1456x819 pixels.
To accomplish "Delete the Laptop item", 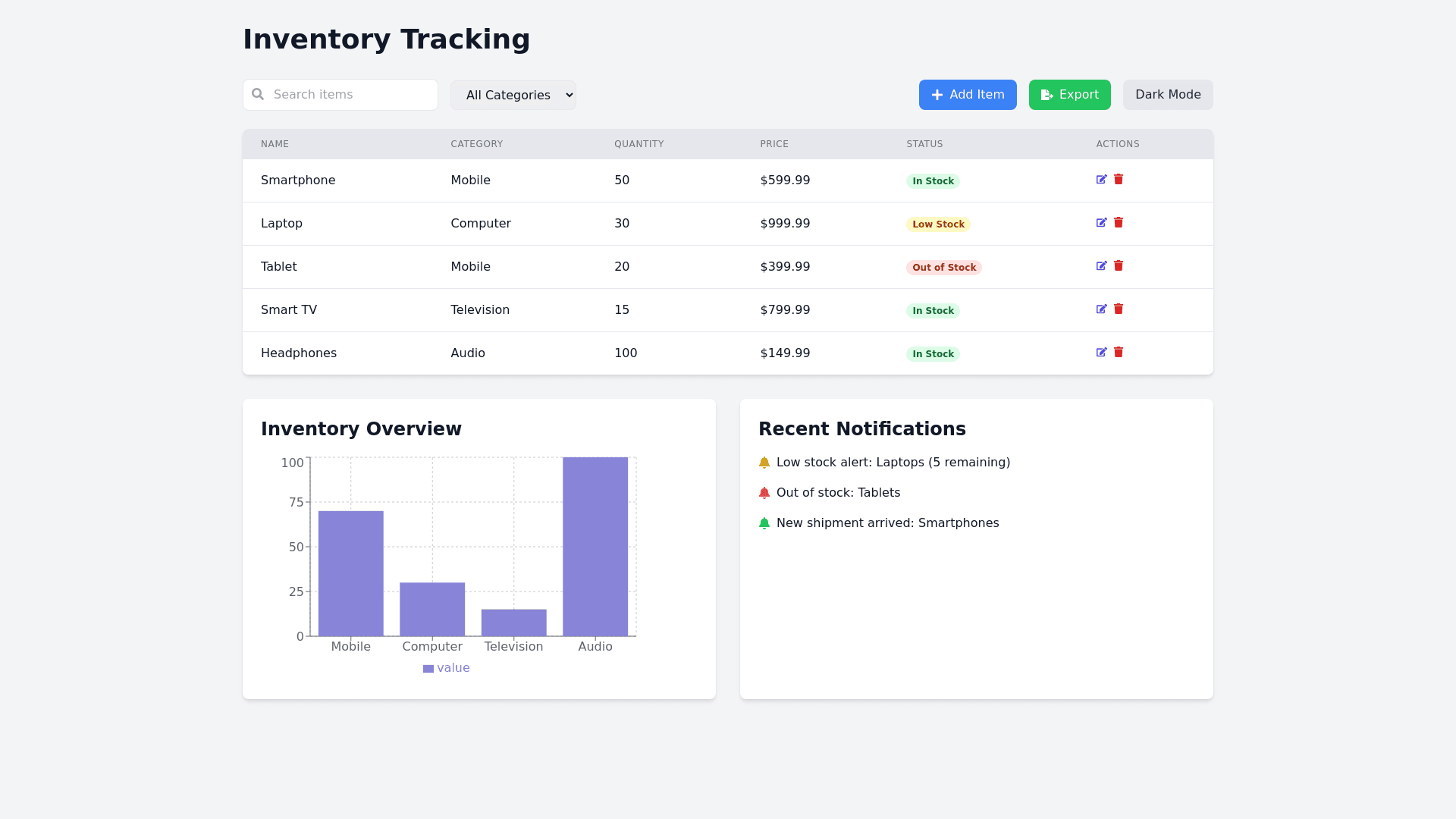I will click(x=1119, y=223).
